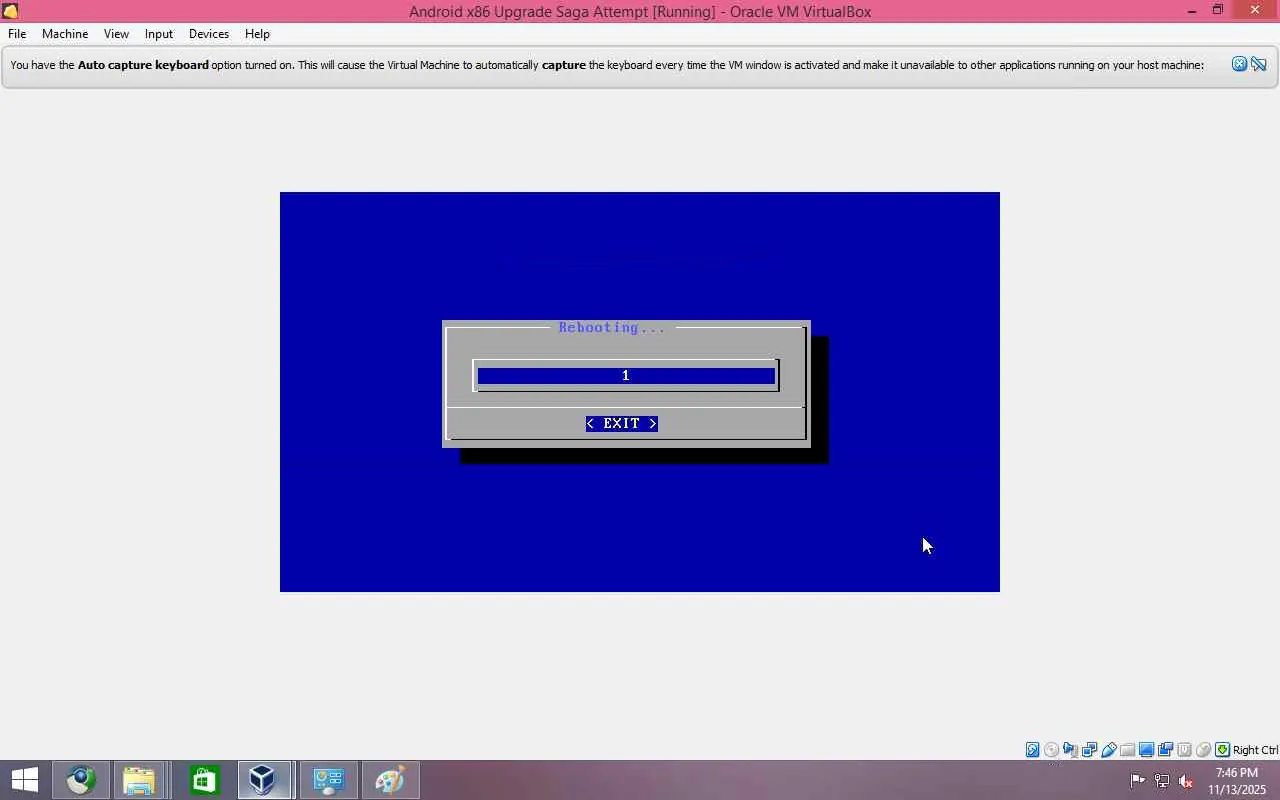Click the audio indicator in status bar
The height and width of the screenshot is (800, 1280).
[1071, 750]
